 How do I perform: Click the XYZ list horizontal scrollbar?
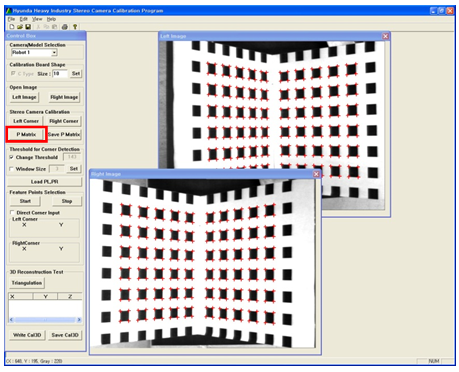click(x=45, y=319)
